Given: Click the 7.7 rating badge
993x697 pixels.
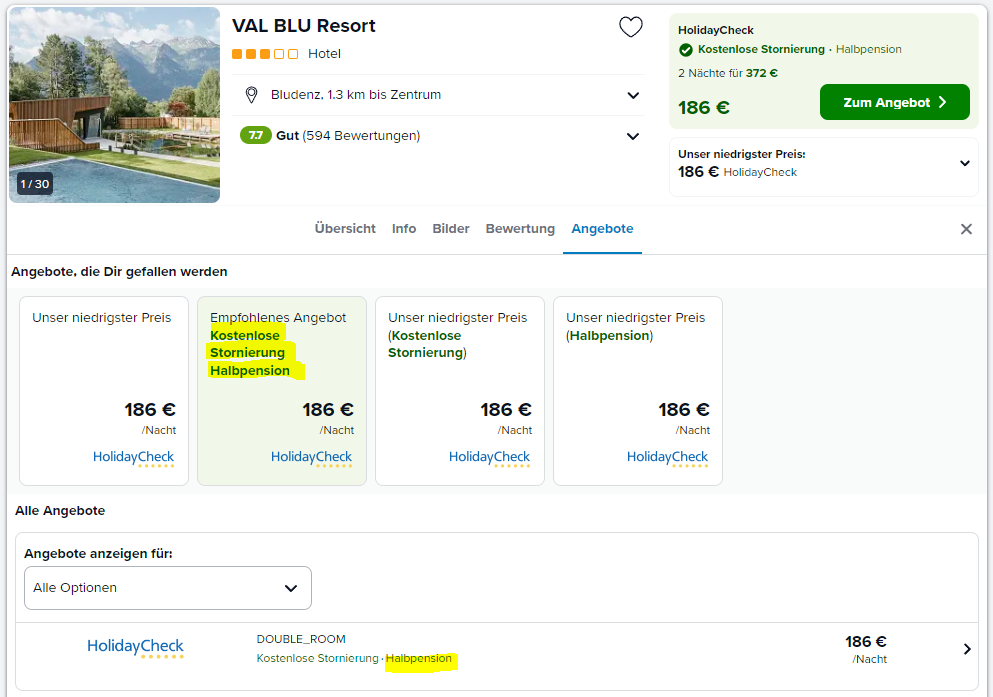Looking at the screenshot, I should 255,135.
